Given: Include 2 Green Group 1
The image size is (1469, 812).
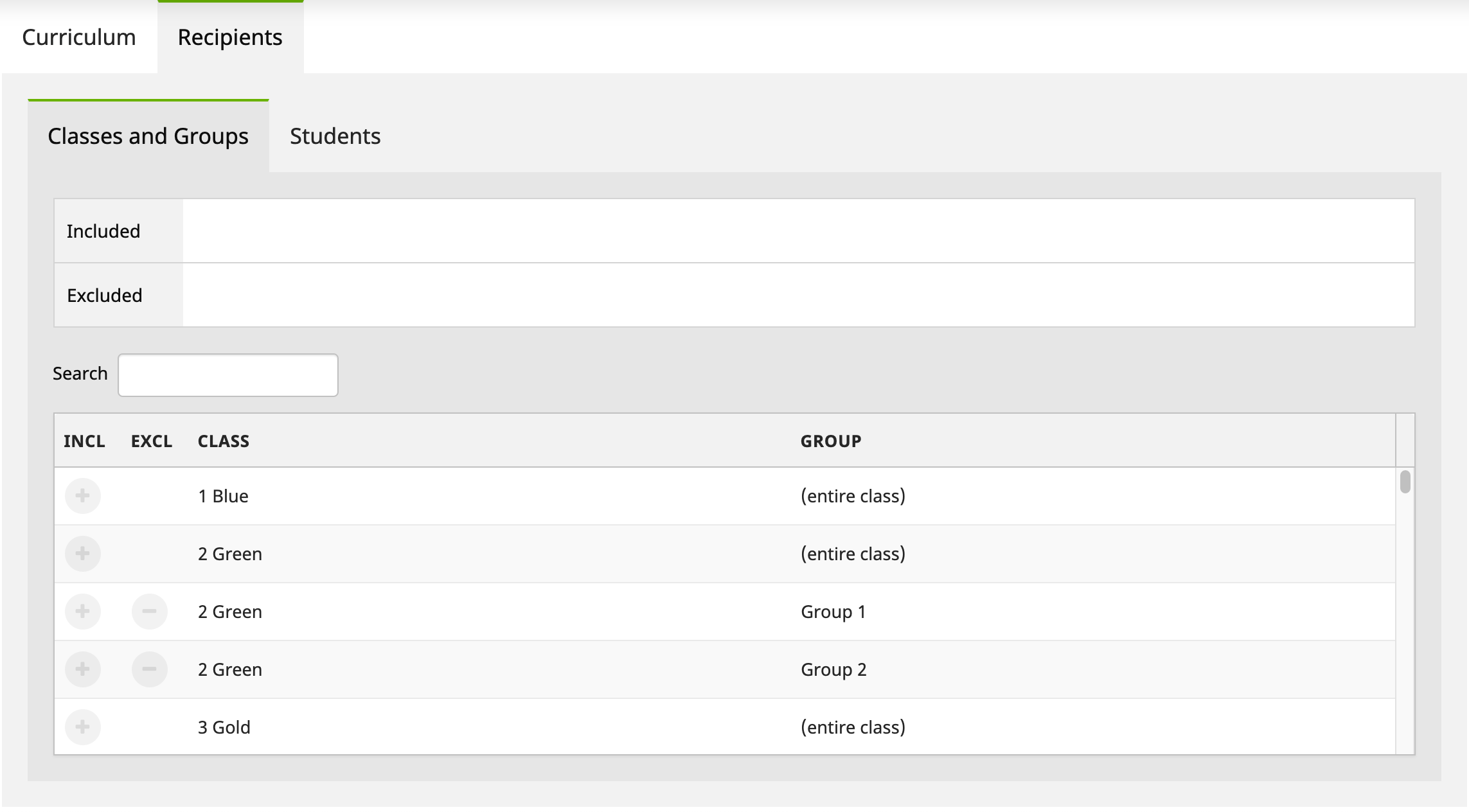Looking at the screenshot, I should [83, 612].
